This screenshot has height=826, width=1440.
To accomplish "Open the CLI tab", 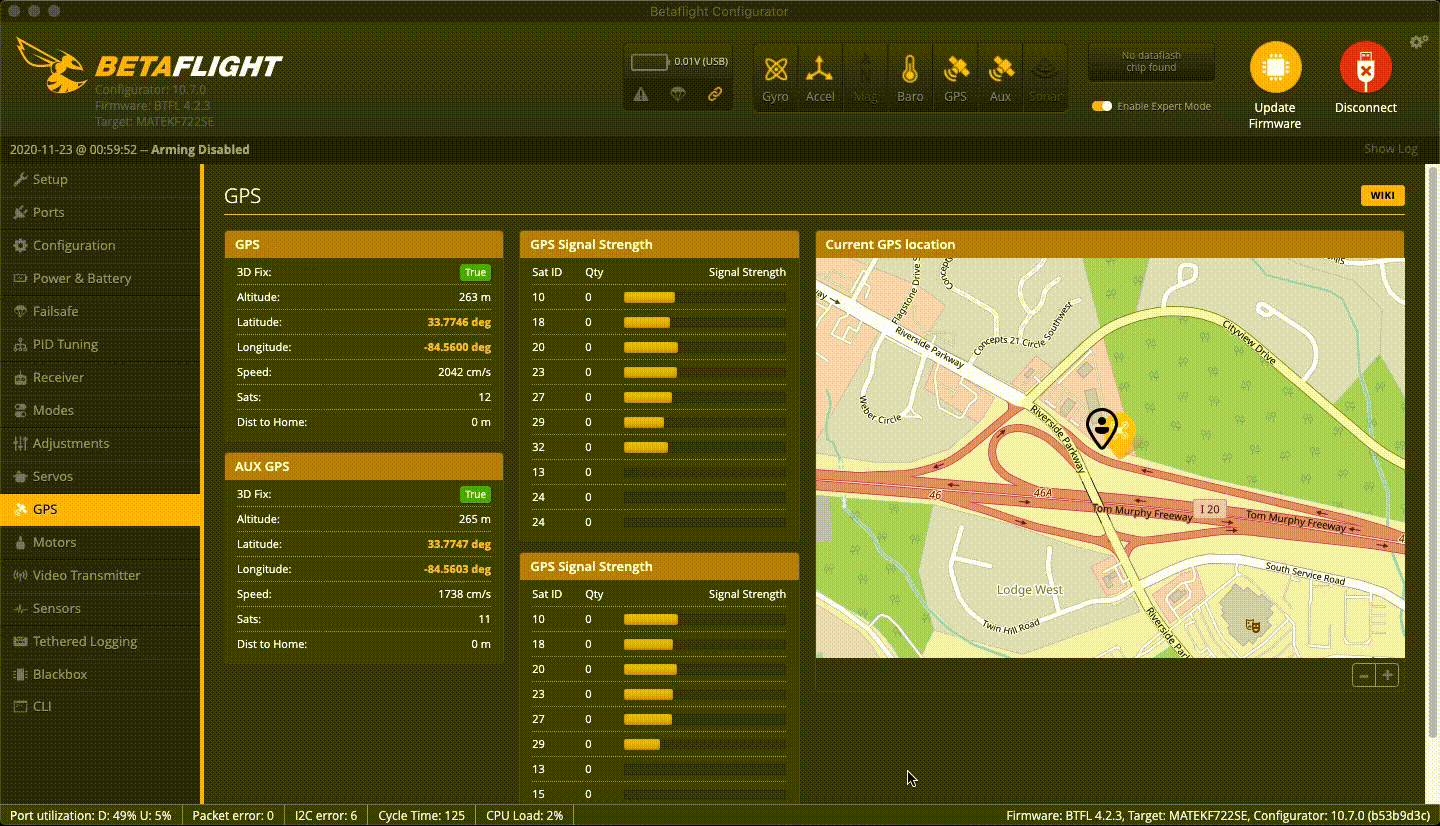I will pos(100,706).
